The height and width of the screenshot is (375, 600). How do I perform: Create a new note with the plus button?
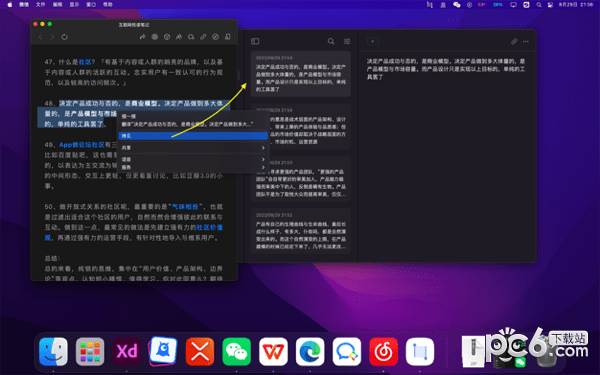click(372, 41)
